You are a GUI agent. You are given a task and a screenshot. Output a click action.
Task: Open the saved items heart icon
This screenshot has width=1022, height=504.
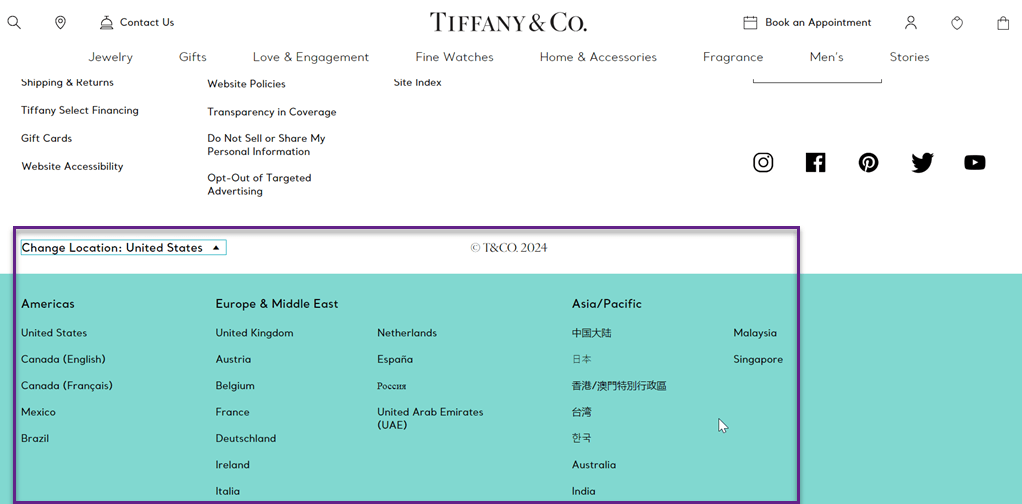(x=957, y=23)
